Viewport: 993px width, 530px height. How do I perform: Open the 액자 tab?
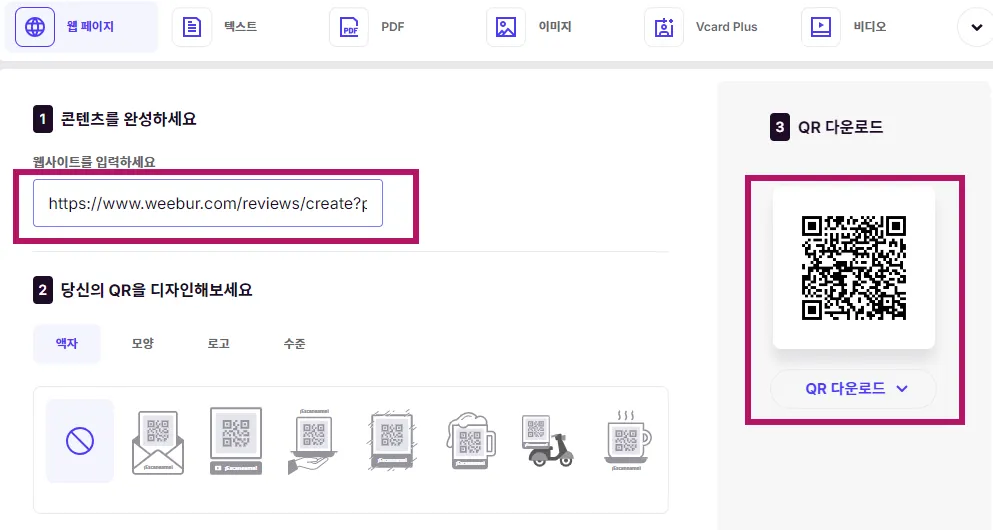click(x=66, y=343)
